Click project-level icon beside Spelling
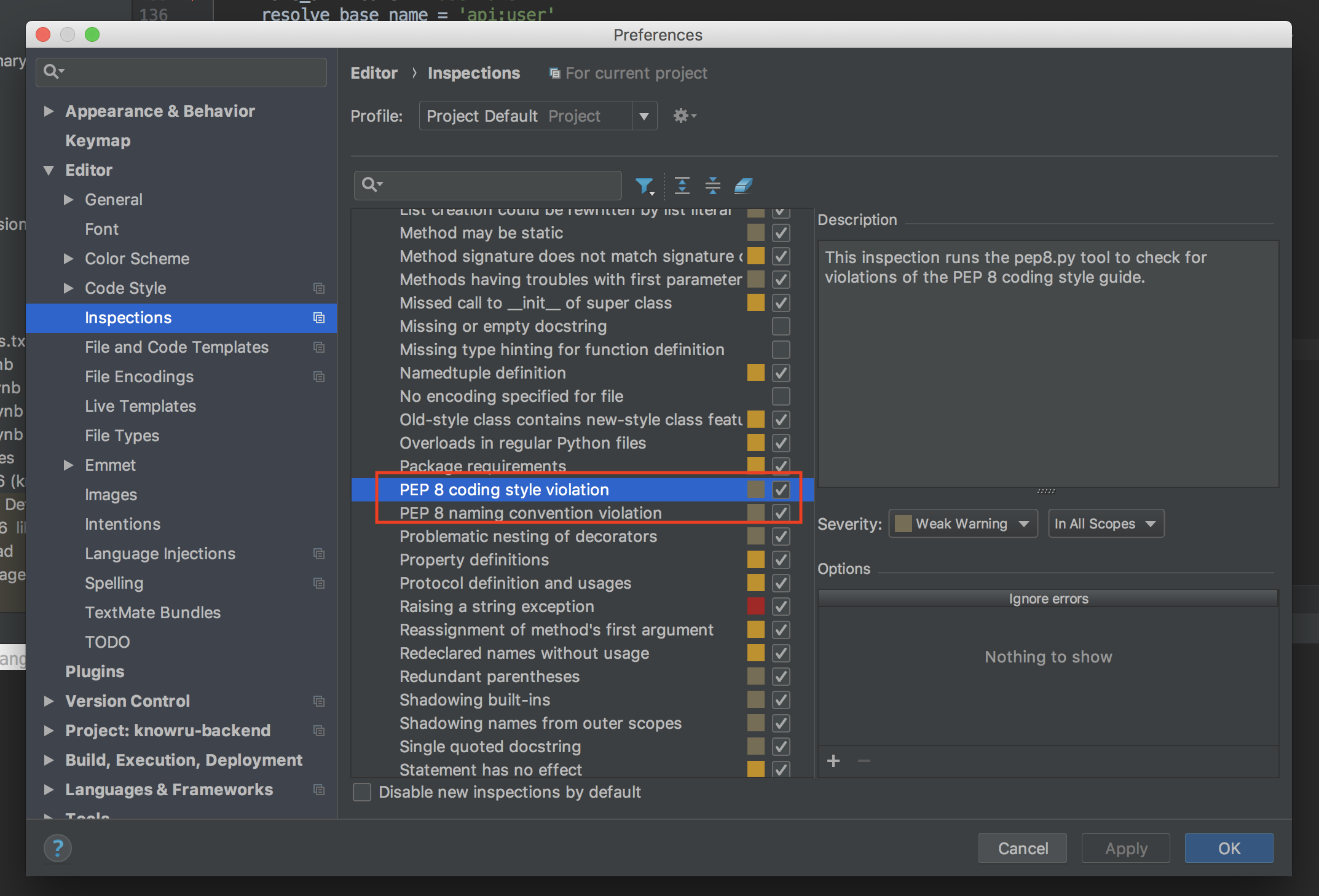The width and height of the screenshot is (1319, 896). [x=319, y=583]
